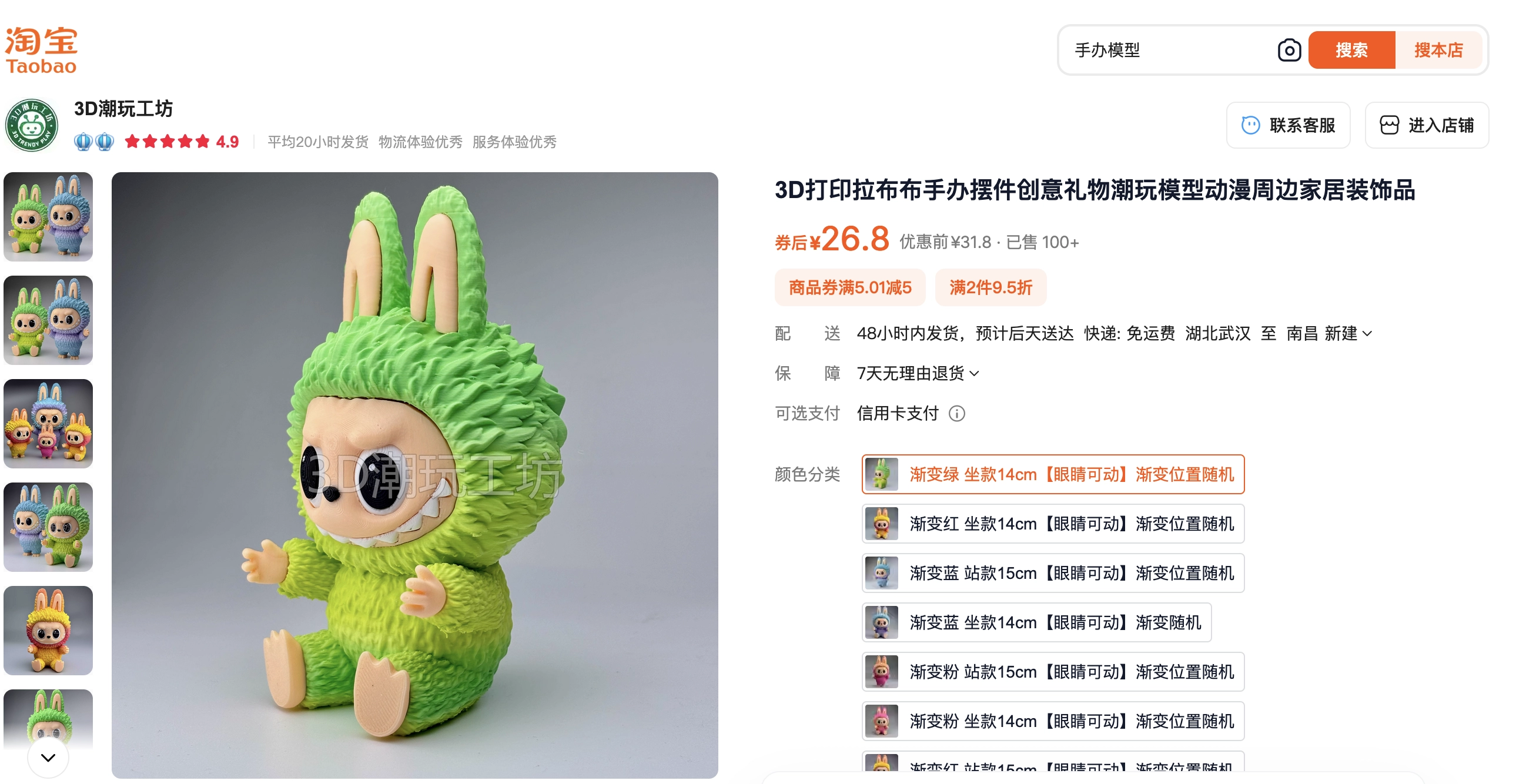Select 渐变红 坐款14cm color option
The height and width of the screenshot is (784, 1526).
tap(1053, 524)
